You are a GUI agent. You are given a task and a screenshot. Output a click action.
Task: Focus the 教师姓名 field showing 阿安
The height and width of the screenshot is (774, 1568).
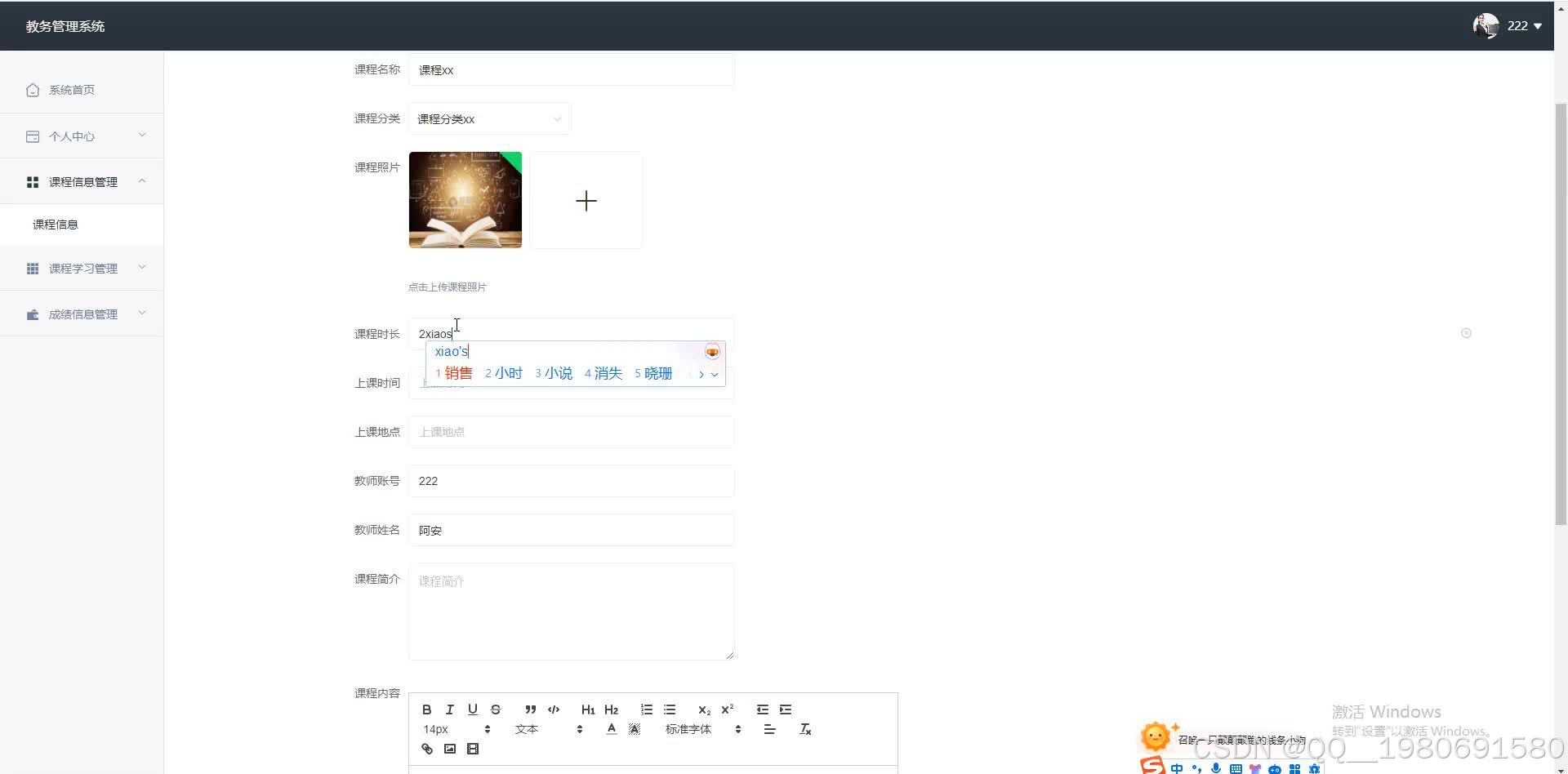(572, 530)
